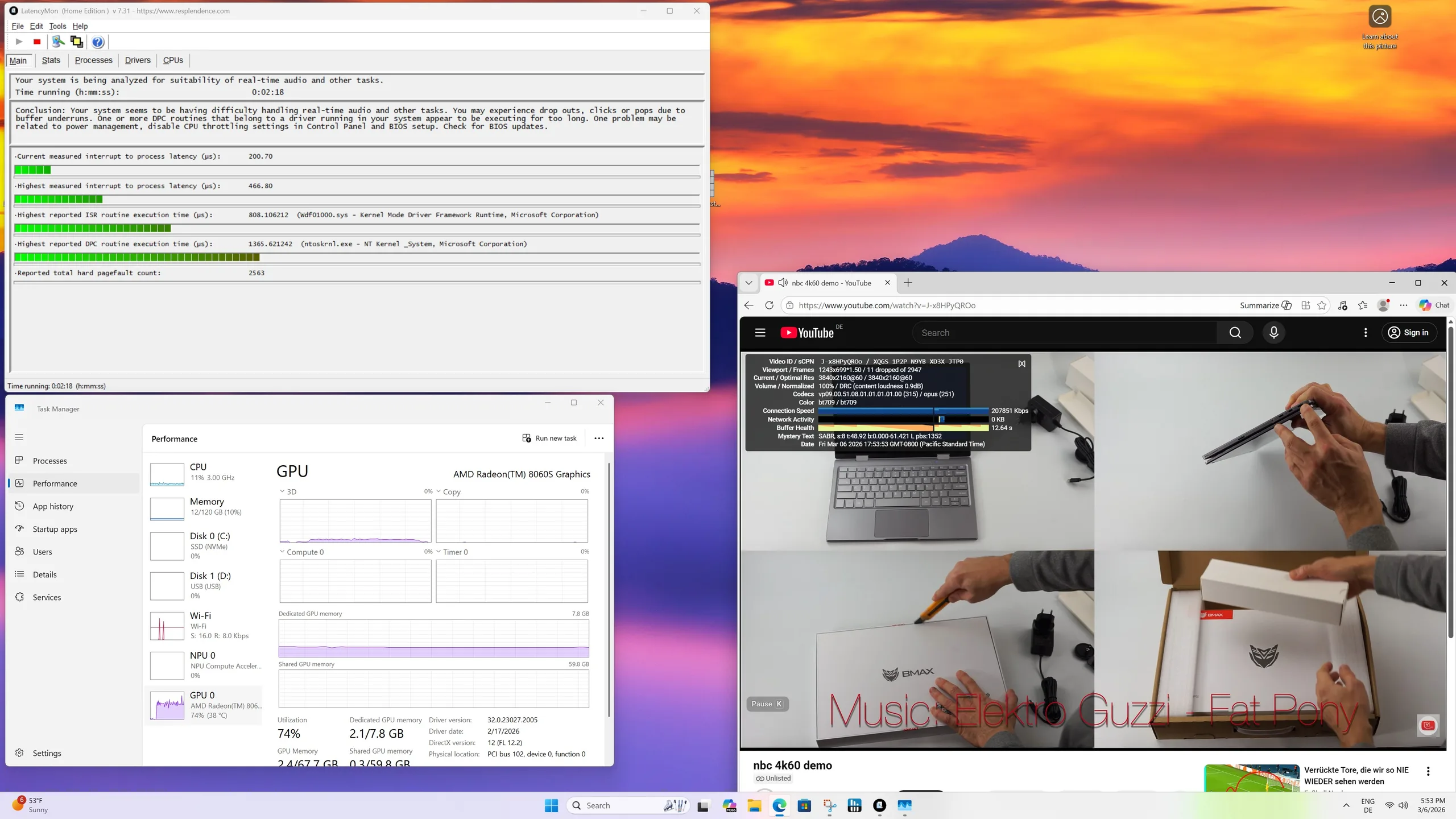This screenshot has height=819, width=1456.
Task: Add page to favorites star icon
Action: click(1322, 305)
